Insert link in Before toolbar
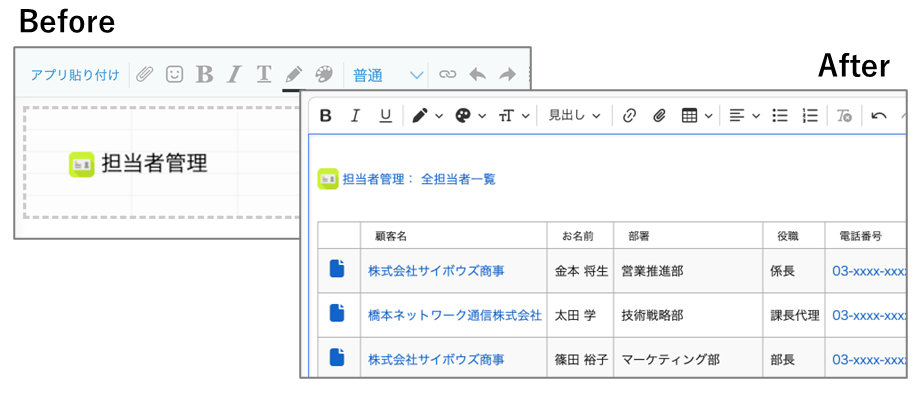Screen dimensions: 920x395 click(x=448, y=74)
